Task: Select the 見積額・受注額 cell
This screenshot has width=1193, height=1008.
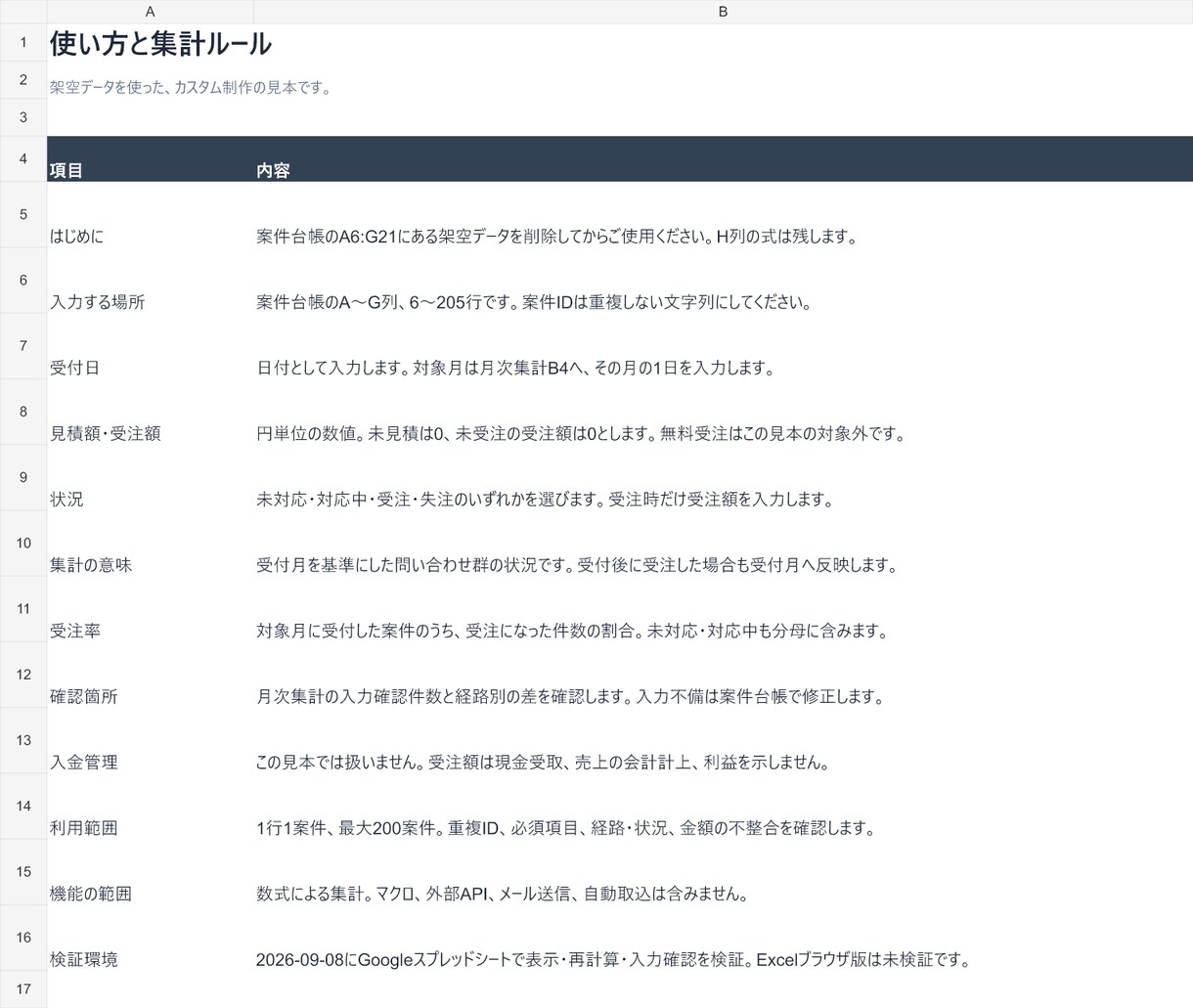Action: coord(150,412)
